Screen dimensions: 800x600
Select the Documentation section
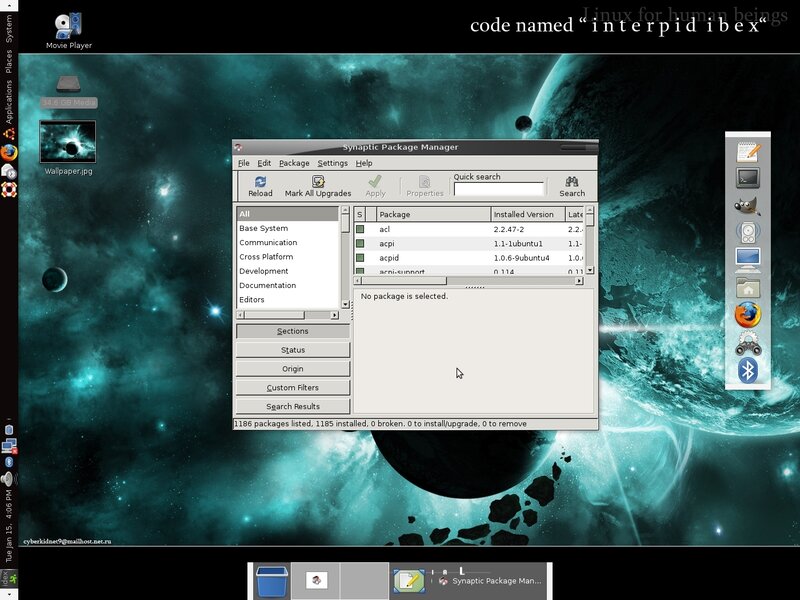[287, 285]
